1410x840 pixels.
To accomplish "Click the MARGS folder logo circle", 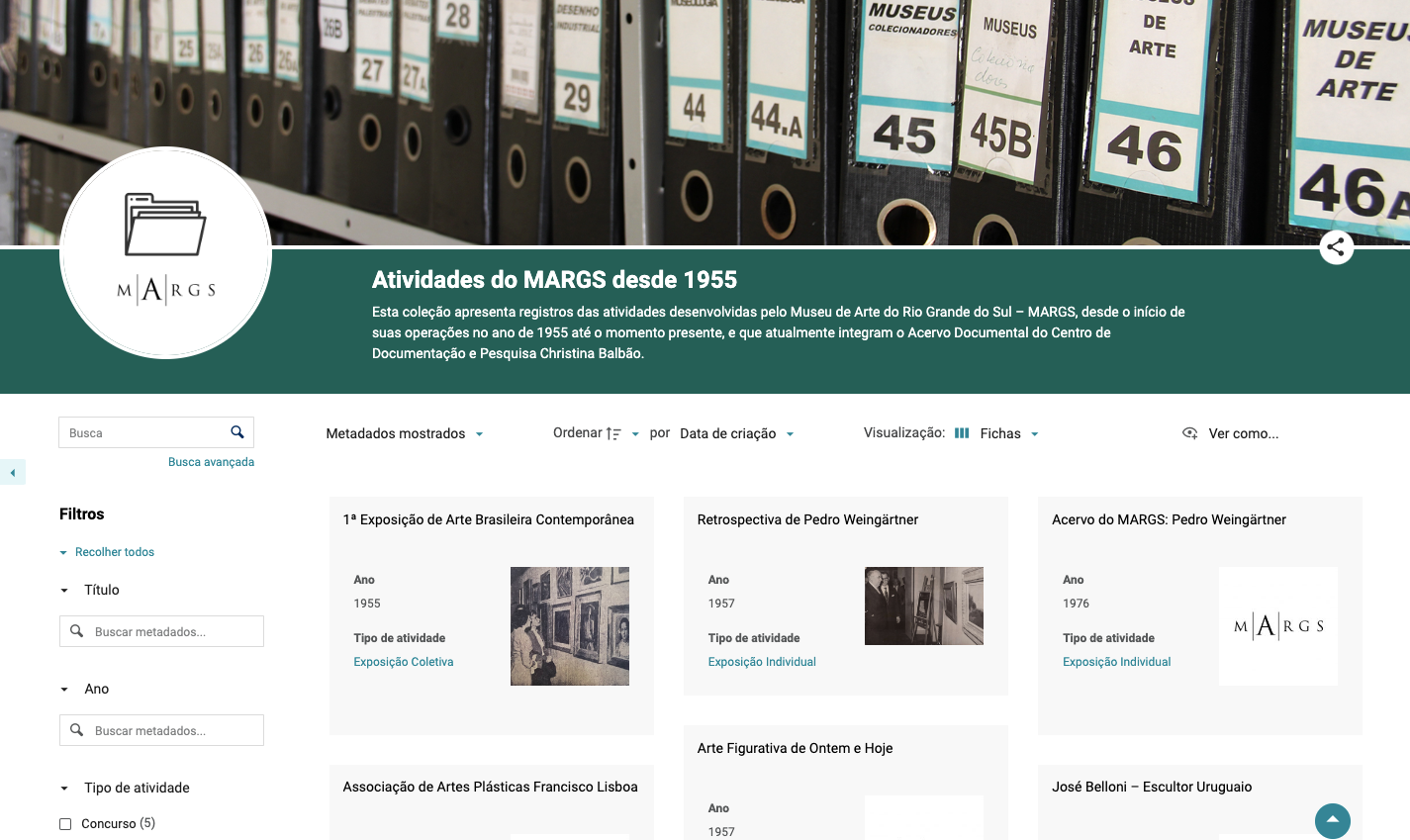I will (165, 252).
